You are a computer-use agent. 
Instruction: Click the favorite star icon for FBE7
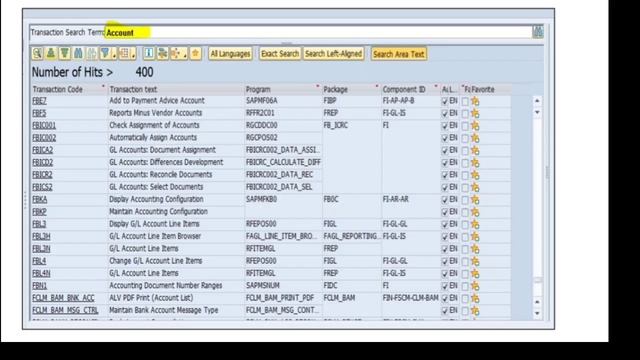[475, 101]
